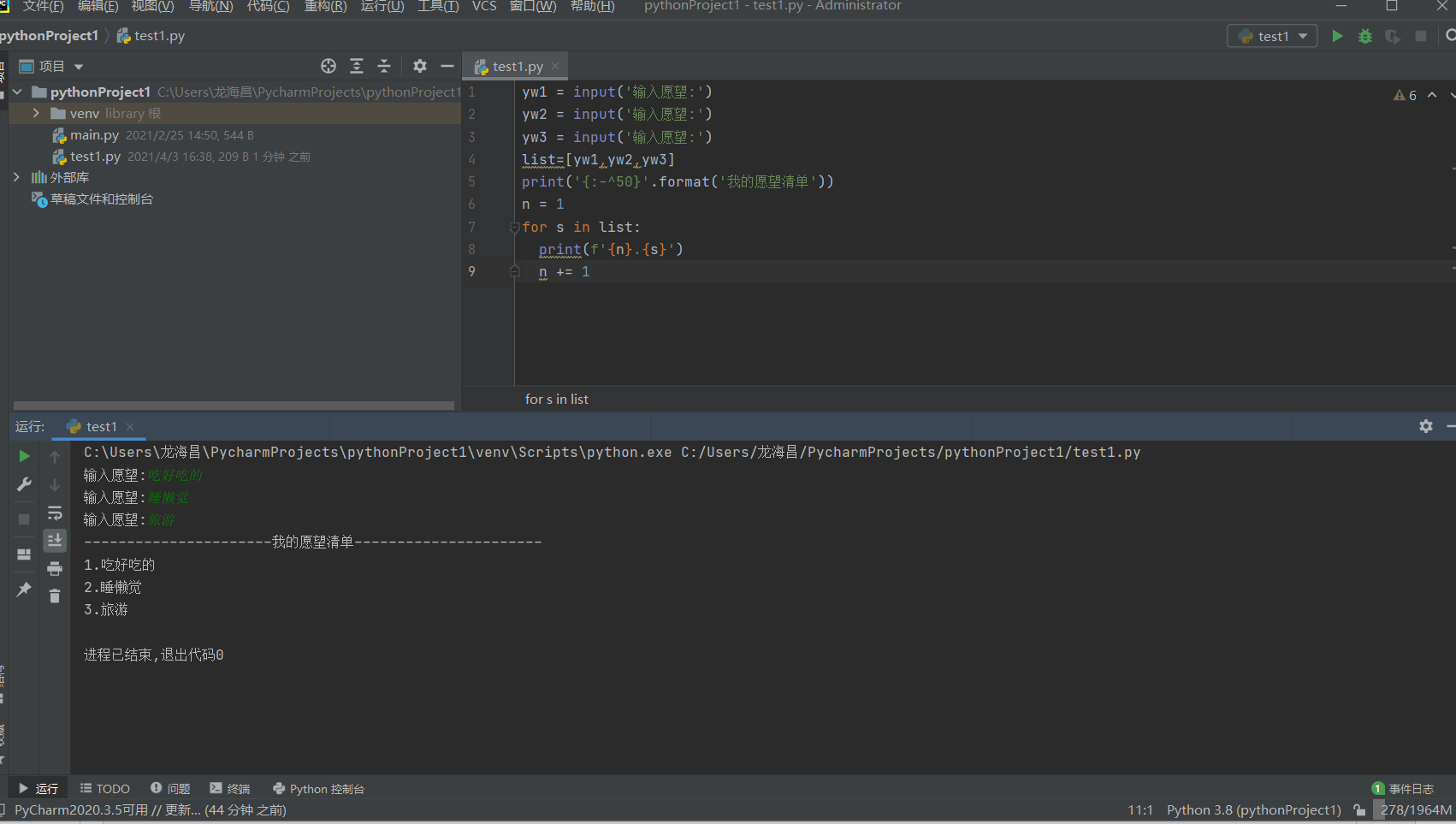The width and height of the screenshot is (1456, 824).
Task: Expand the 外部库 node
Action: coord(16,177)
